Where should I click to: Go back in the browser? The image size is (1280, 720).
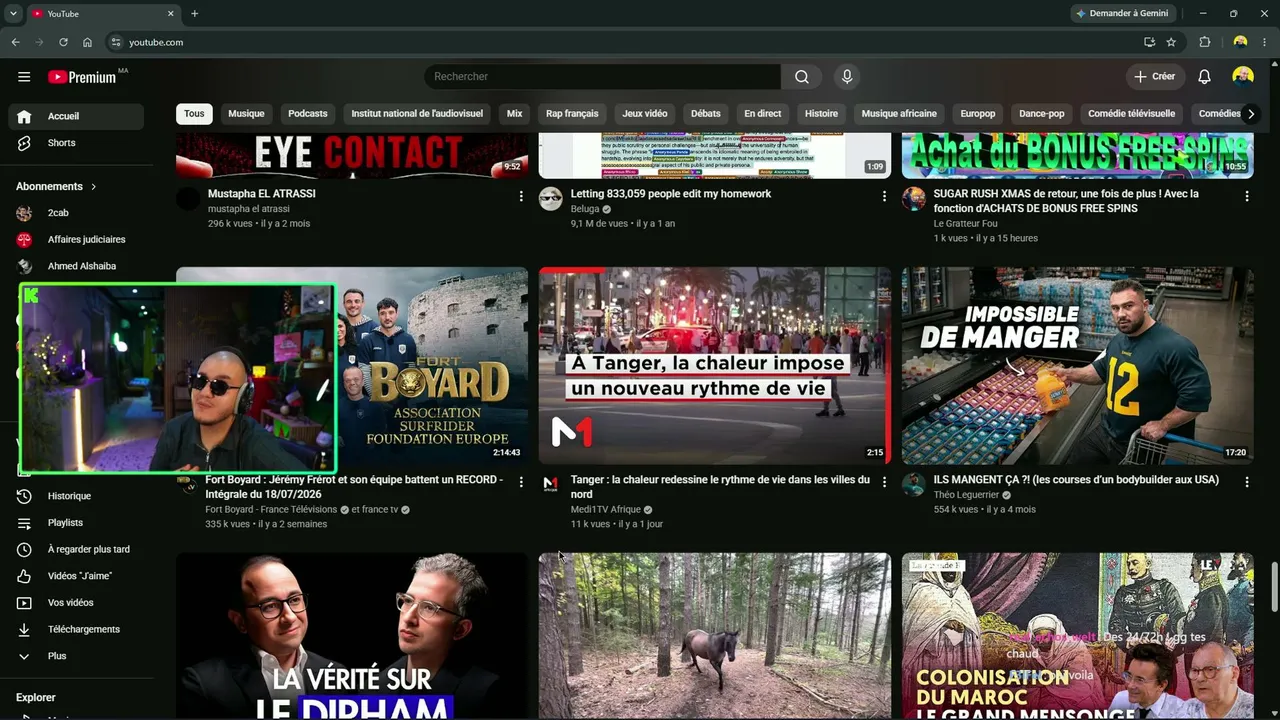[x=15, y=42]
